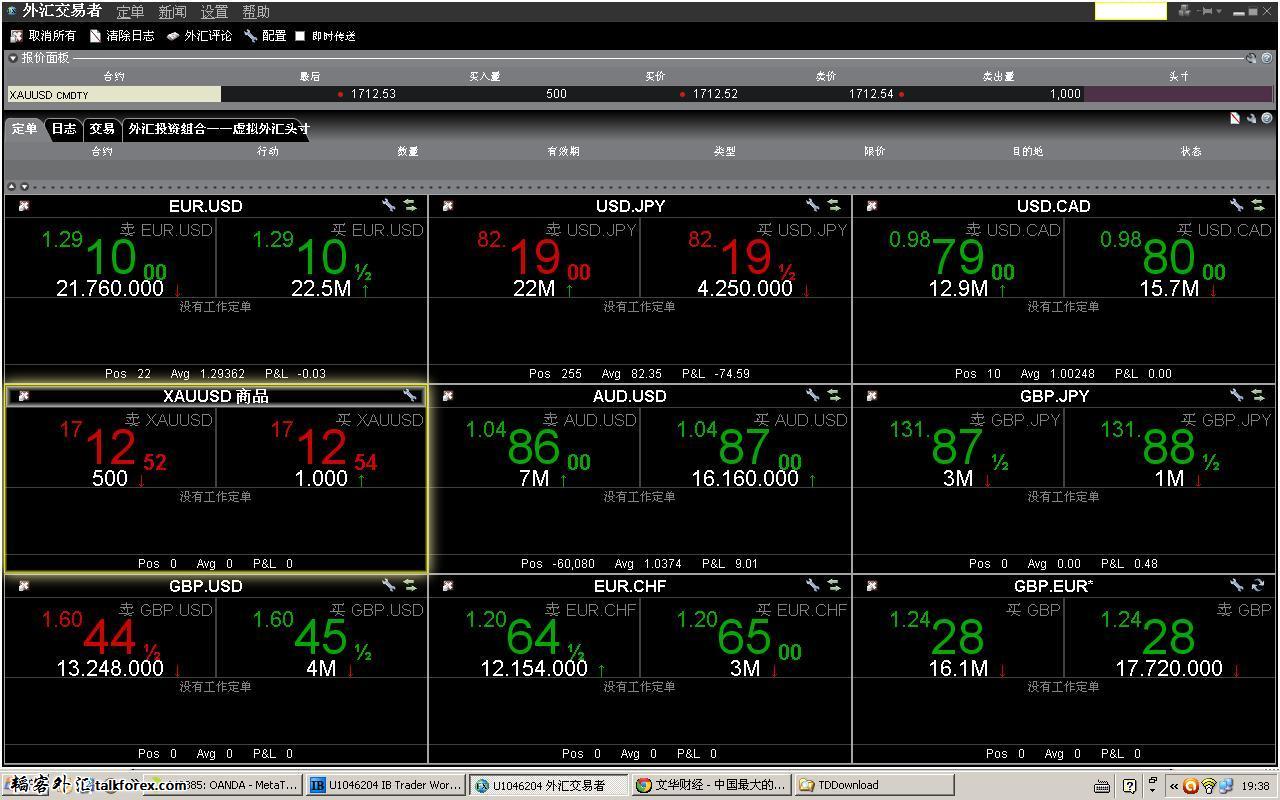Viewport: 1280px width, 800px height.
Task: Click the swap arrows icon on EUR.USD
Action: pos(410,205)
